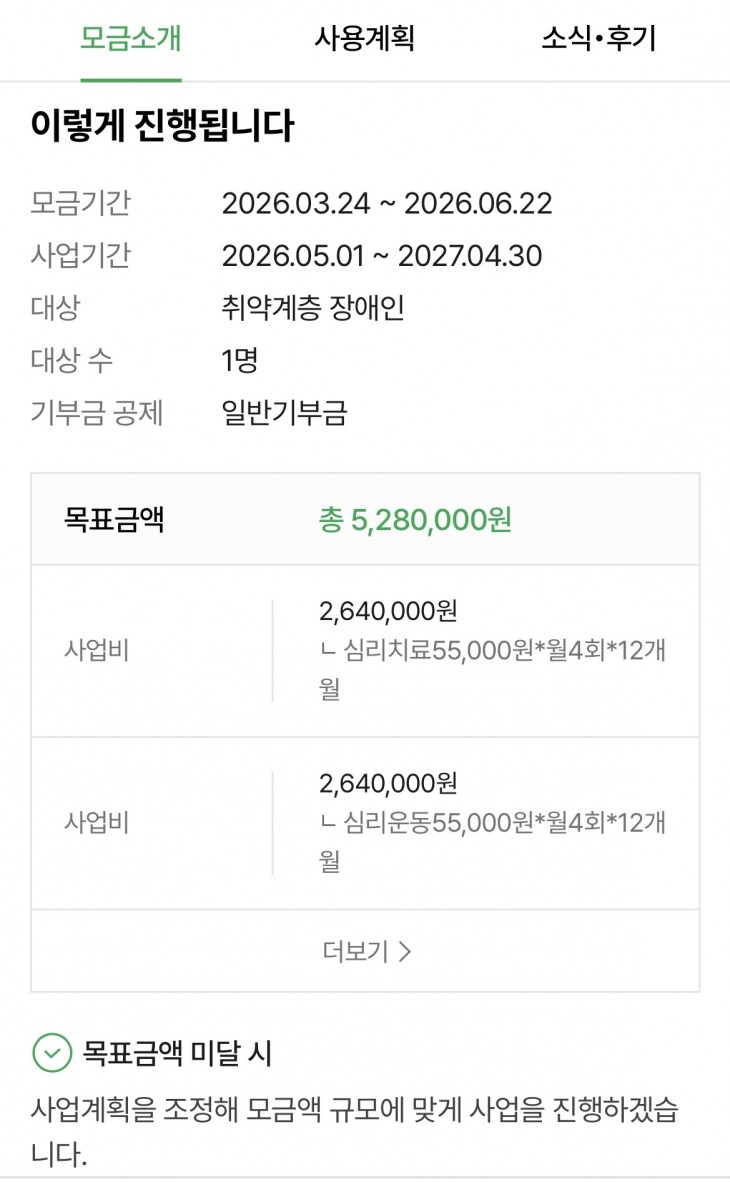
Task: Click the 일반기부금 deduction type
Action: coord(284,412)
